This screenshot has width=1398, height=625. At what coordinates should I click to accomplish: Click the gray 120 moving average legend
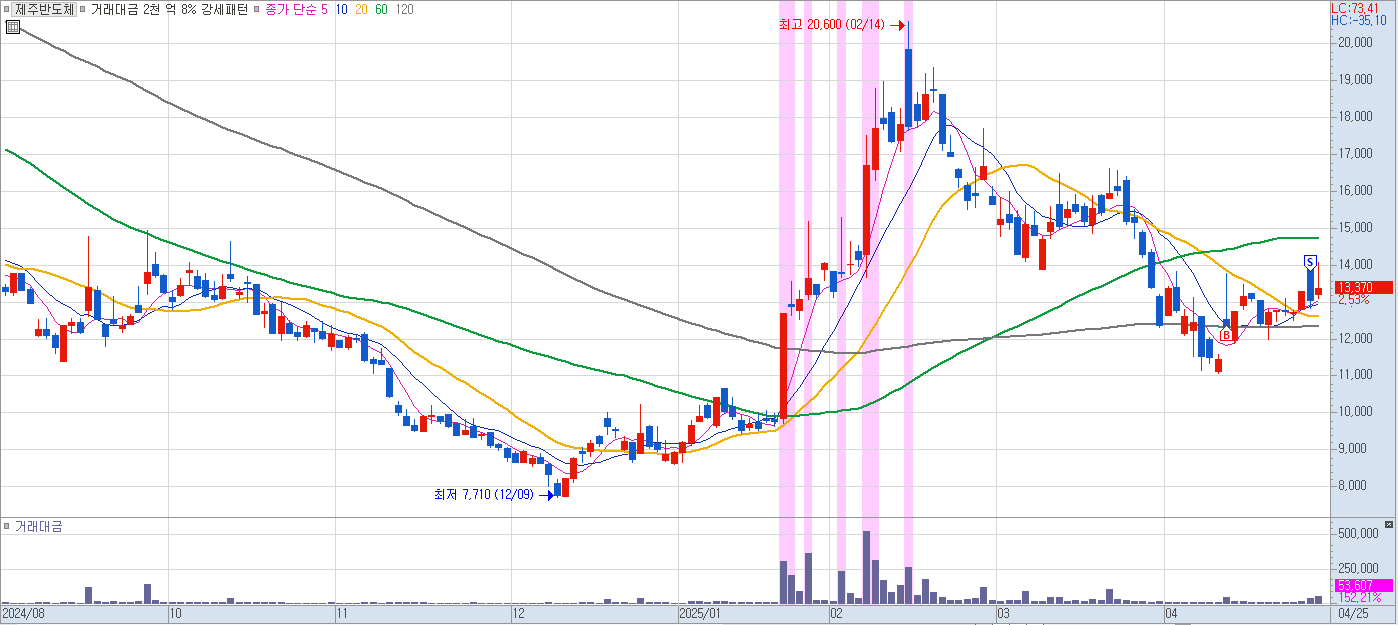click(x=404, y=9)
